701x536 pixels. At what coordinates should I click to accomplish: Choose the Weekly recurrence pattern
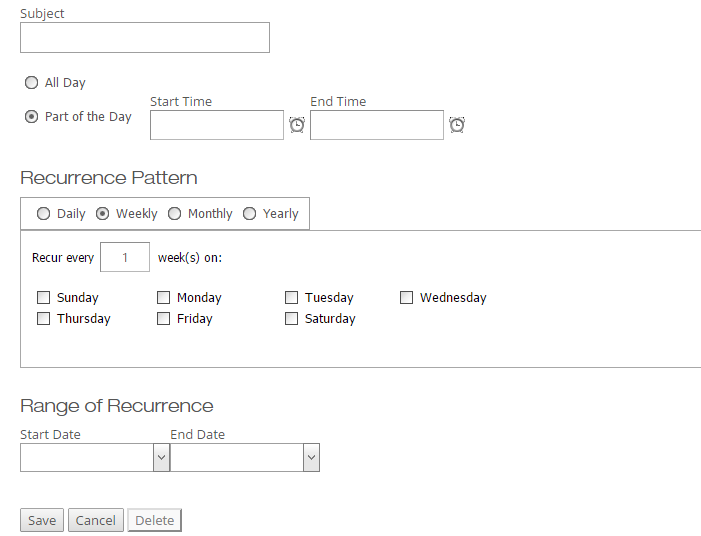click(x=102, y=214)
